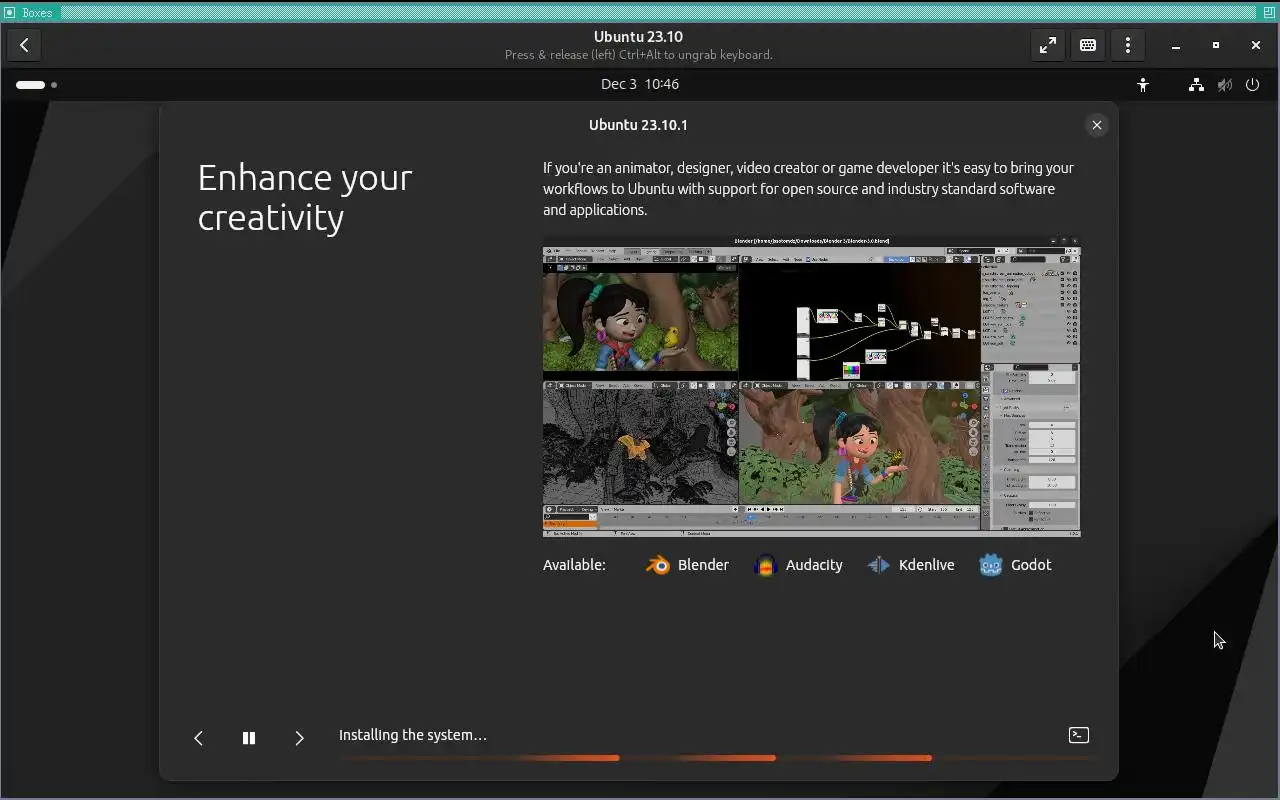Click the 'Installing the system…' status text
Image resolution: width=1280 pixels, height=800 pixels.
413,735
